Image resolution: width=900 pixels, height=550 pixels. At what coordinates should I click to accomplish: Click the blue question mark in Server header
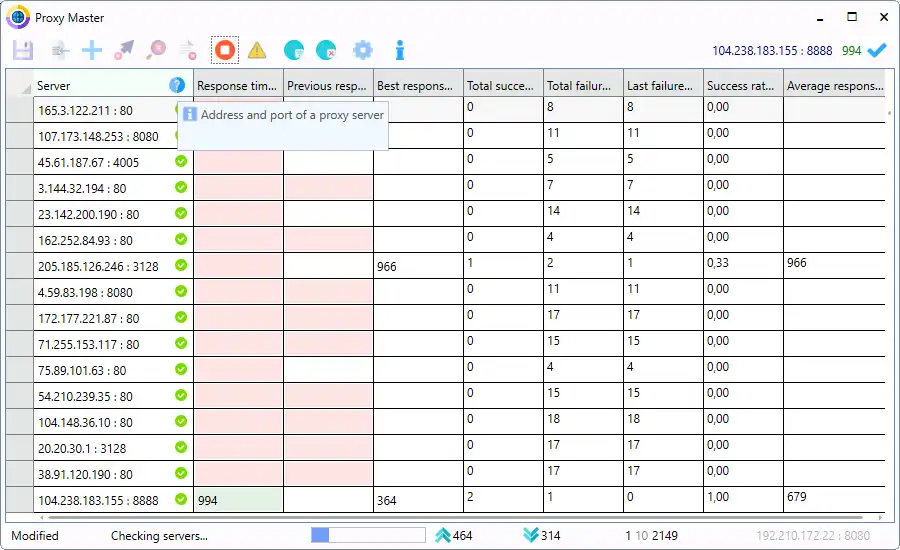pyautogui.click(x=177, y=85)
